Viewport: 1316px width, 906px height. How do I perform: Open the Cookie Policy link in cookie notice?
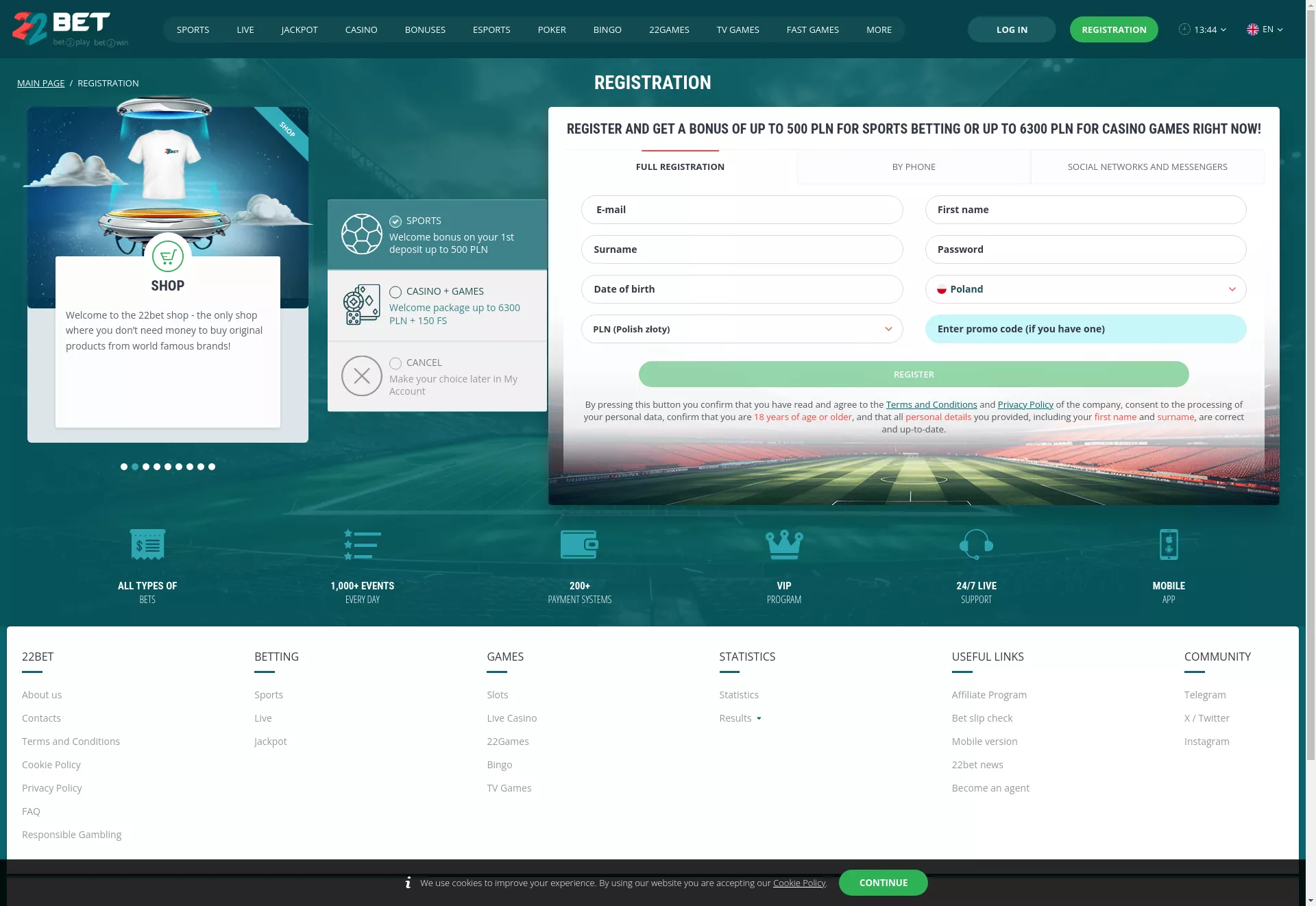click(x=799, y=883)
